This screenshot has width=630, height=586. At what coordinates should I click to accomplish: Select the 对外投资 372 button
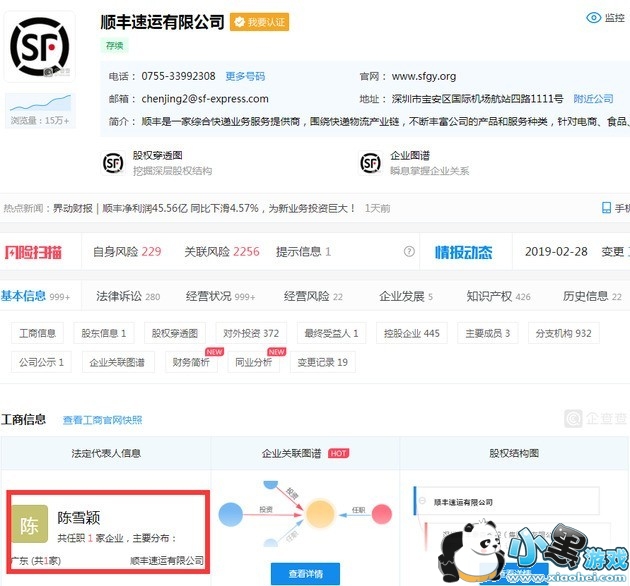coord(251,333)
